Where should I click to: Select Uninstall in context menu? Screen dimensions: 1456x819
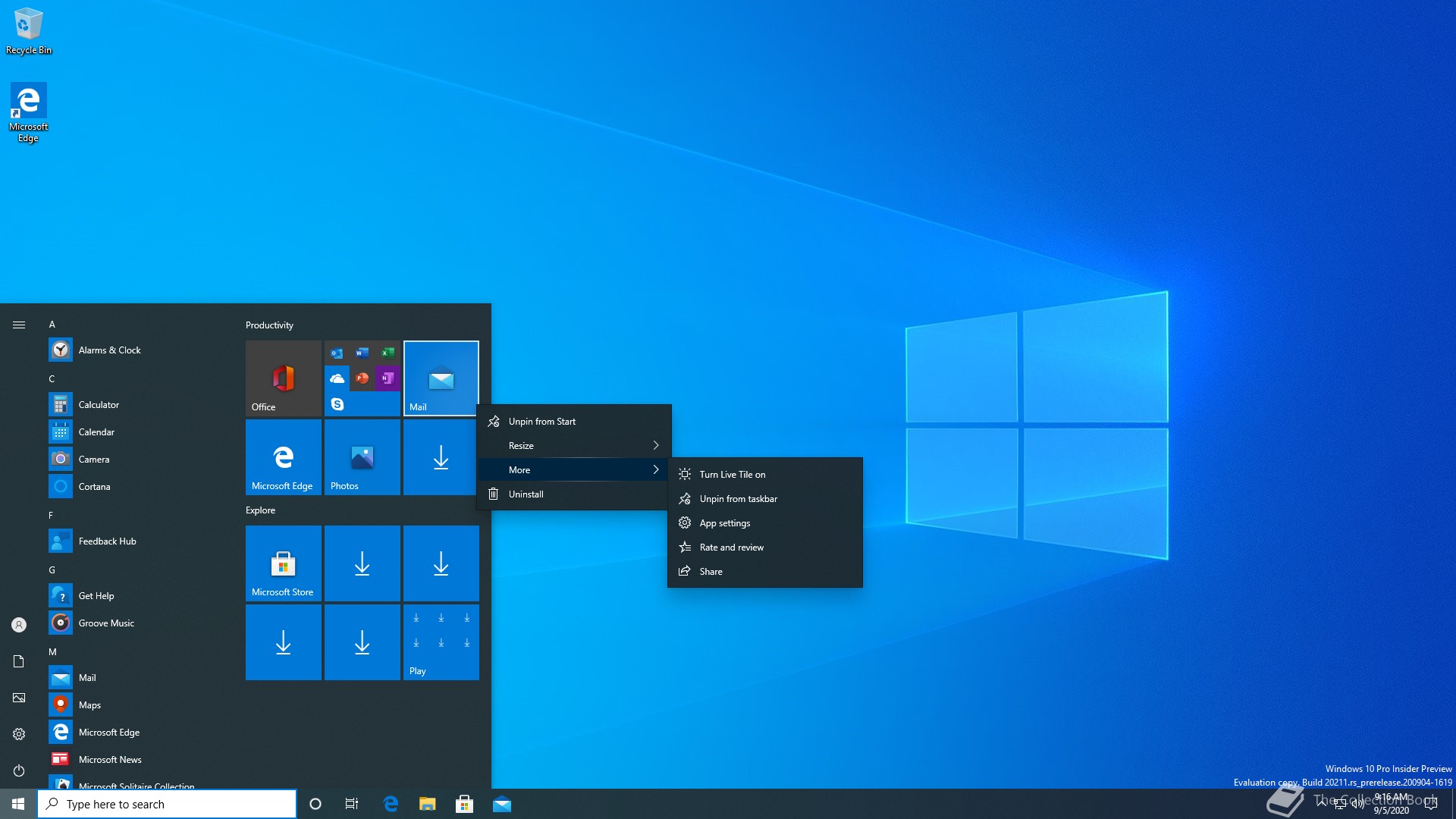pyautogui.click(x=574, y=494)
